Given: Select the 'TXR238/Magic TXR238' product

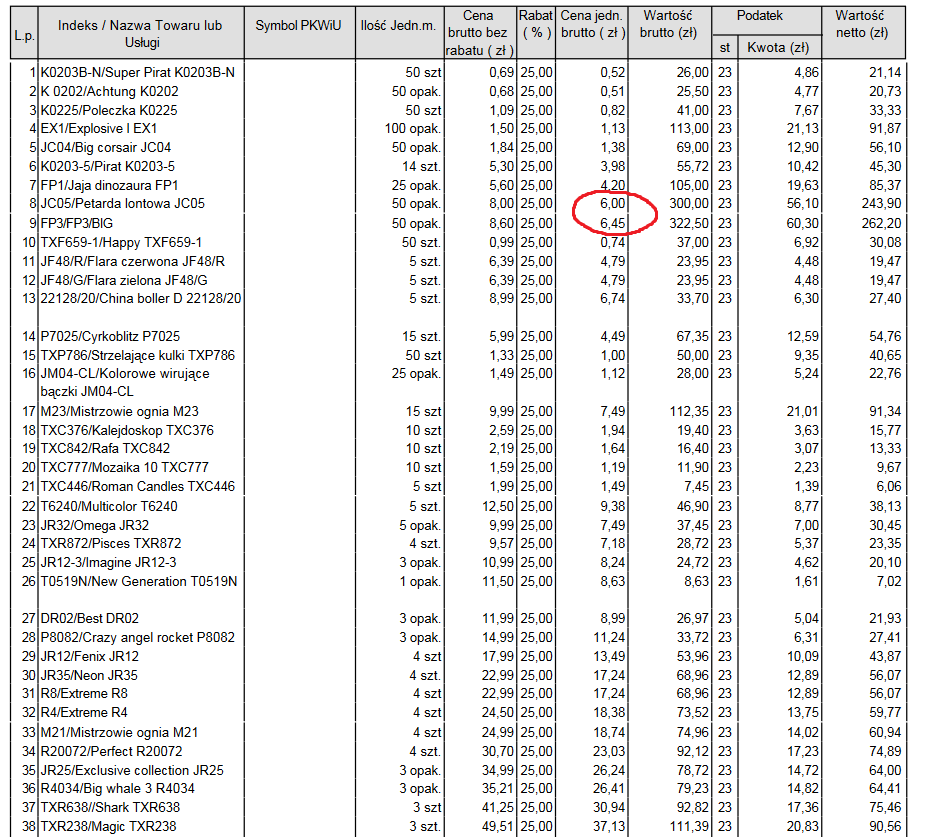Looking at the screenshot, I should pyautogui.click(x=110, y=826).
